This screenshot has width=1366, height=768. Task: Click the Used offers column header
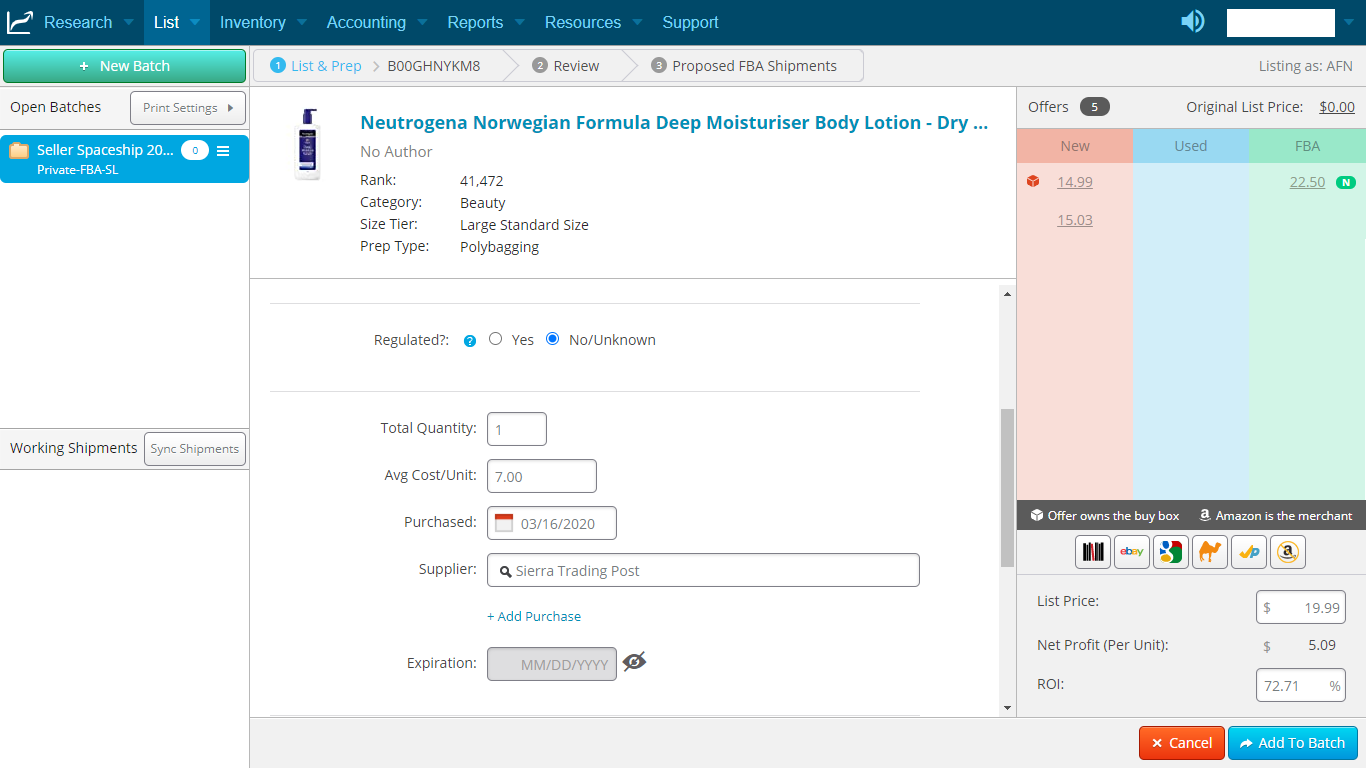(1191, 146)
